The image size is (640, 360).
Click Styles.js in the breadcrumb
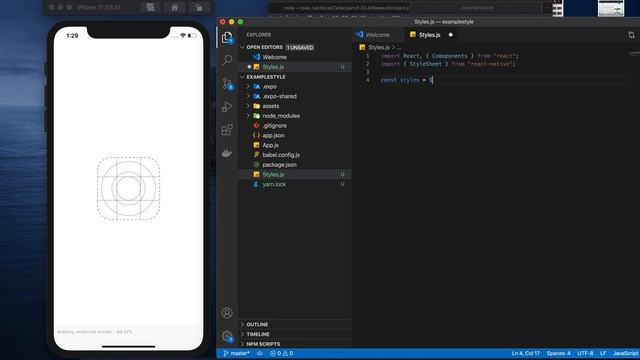tap(378, 48)
